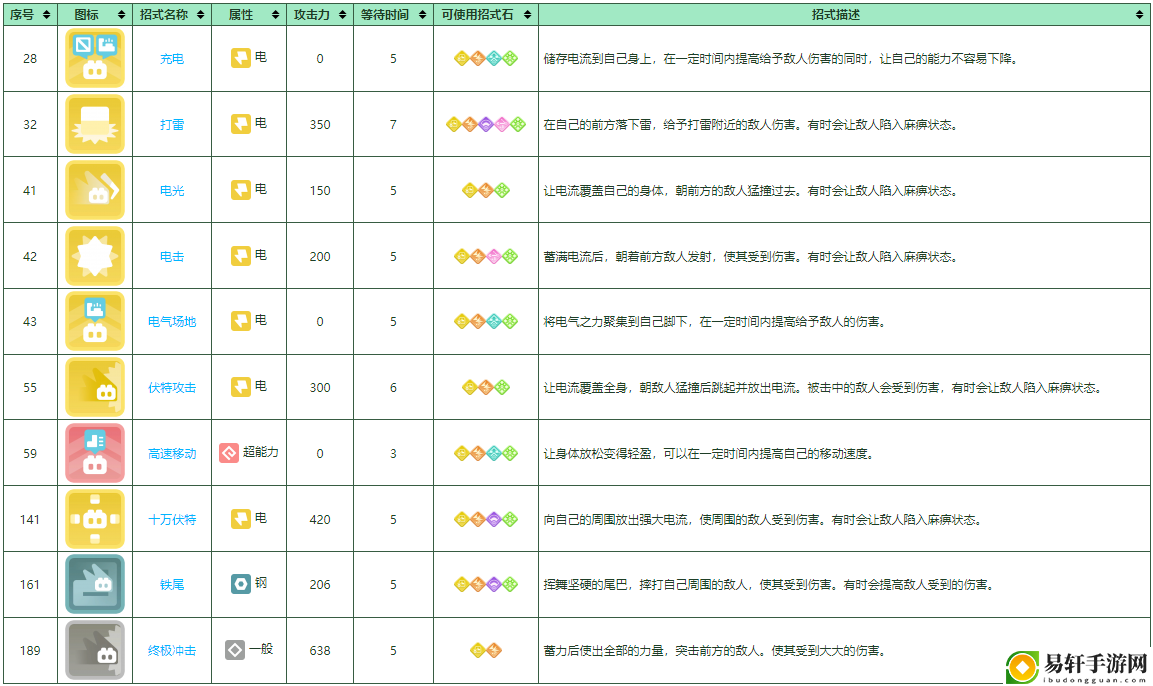
Task: Click electric type icon in 充电 row
Action: tap(240, 58)
